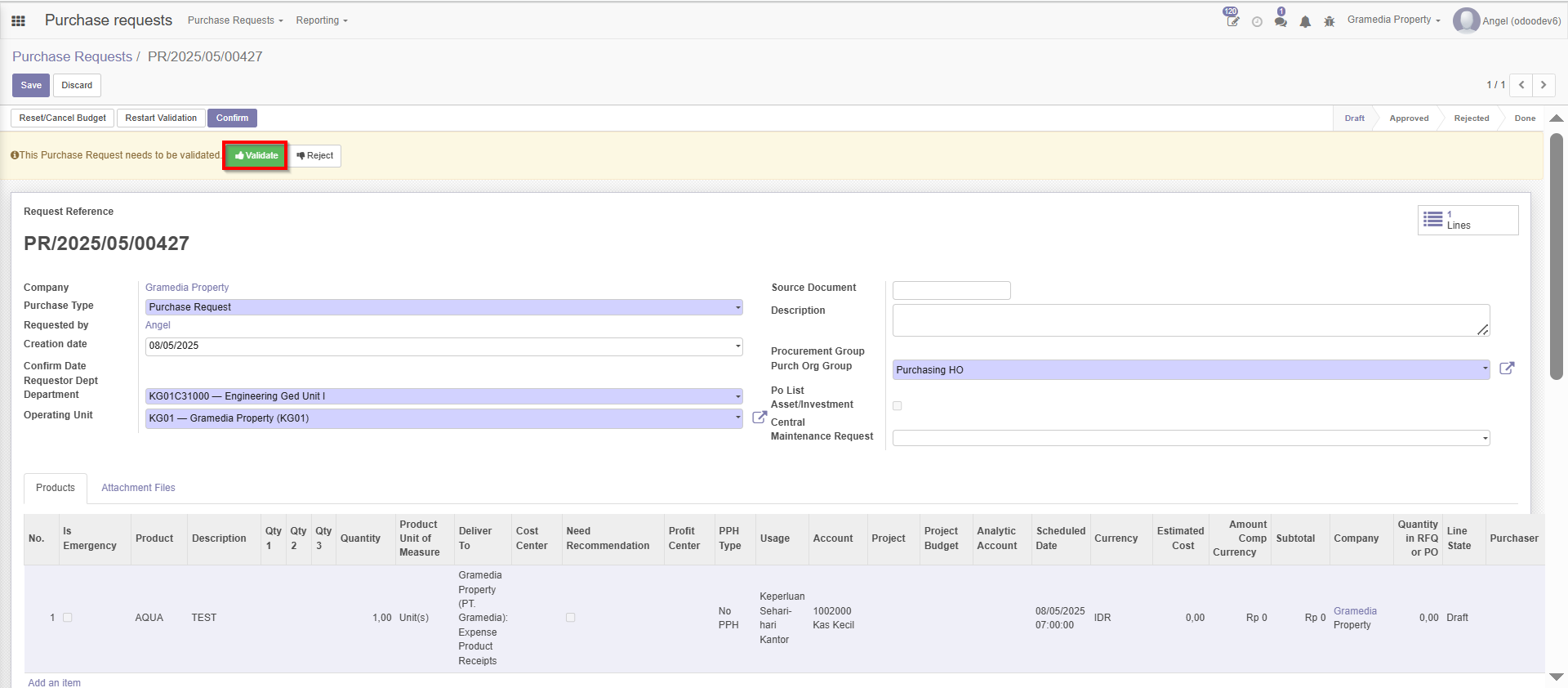Open Gramedia Property company link
The height and width of the screenshot is (688, 1568).
[187, 288]
